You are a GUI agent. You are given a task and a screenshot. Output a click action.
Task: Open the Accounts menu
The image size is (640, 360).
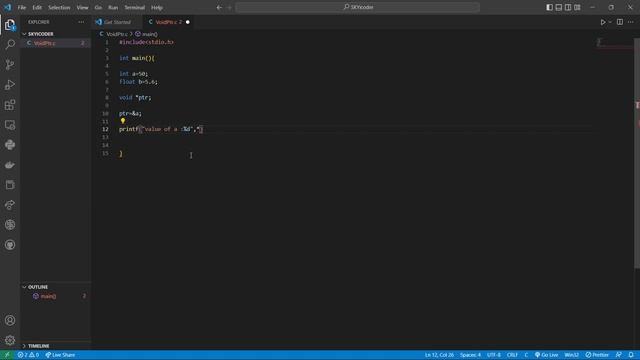(10, 320)
